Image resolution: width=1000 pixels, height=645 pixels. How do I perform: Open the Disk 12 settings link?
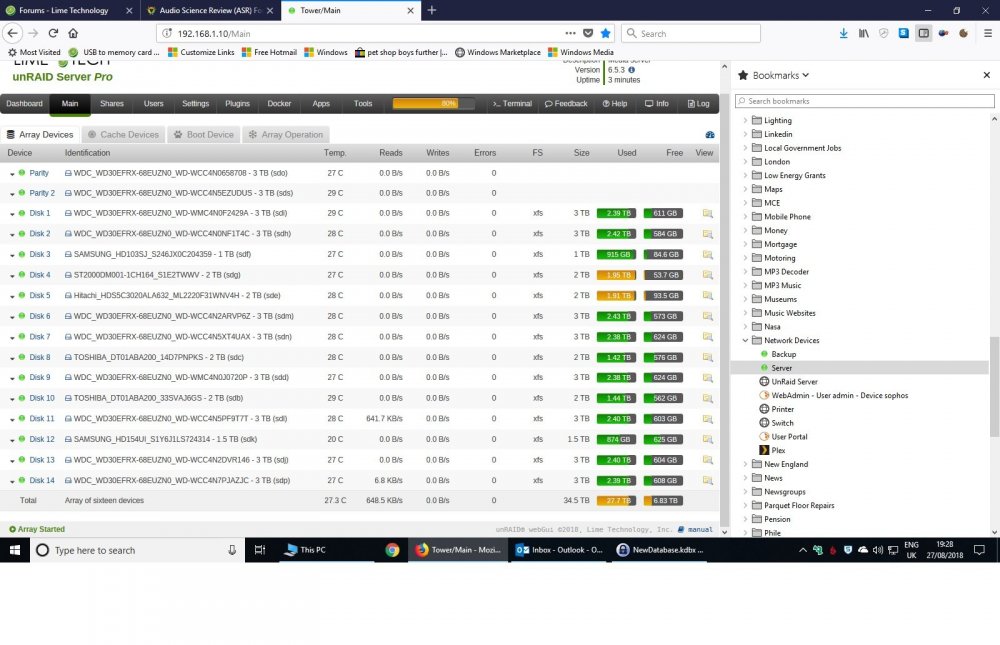[x=42, y=439]
